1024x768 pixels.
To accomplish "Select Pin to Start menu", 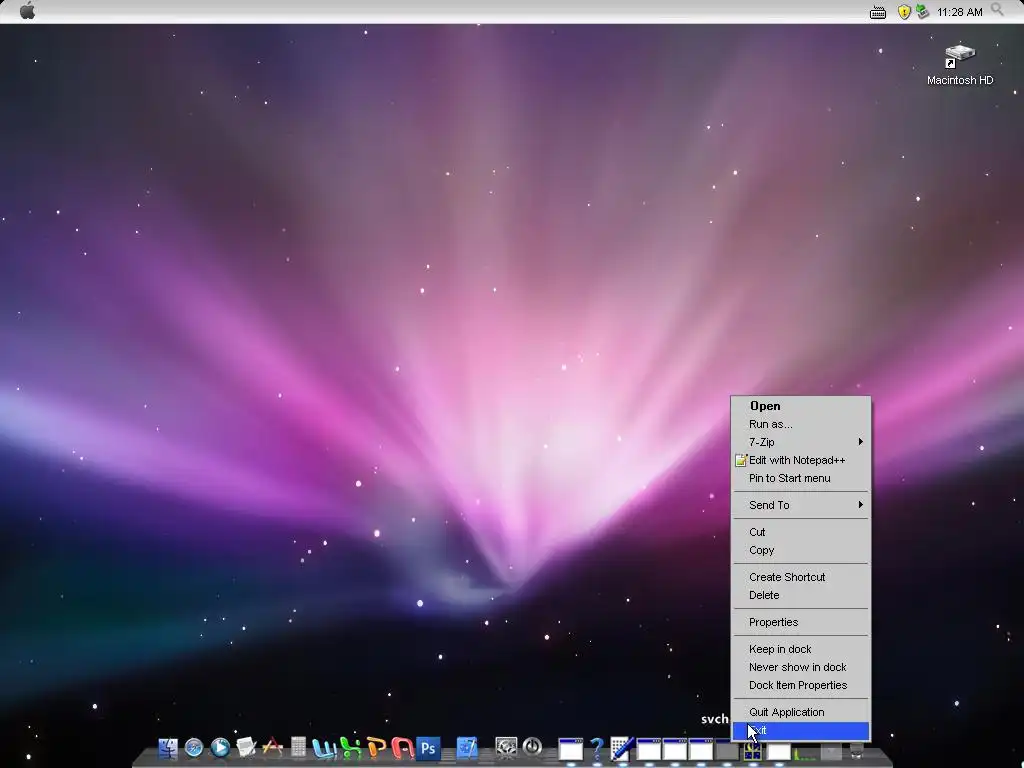I will pyautogui.click(x=801, y=478).
